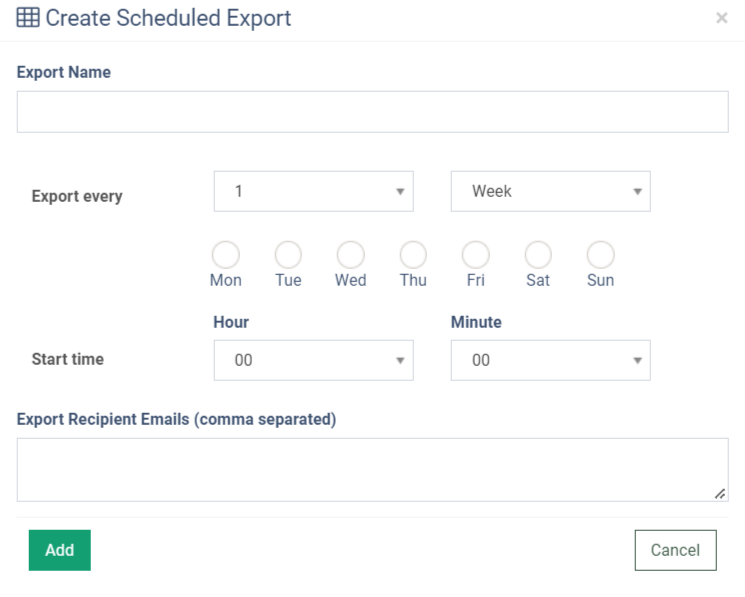Open the export interval number dropdown
The image size is (745, 597).
coord(313,191)
